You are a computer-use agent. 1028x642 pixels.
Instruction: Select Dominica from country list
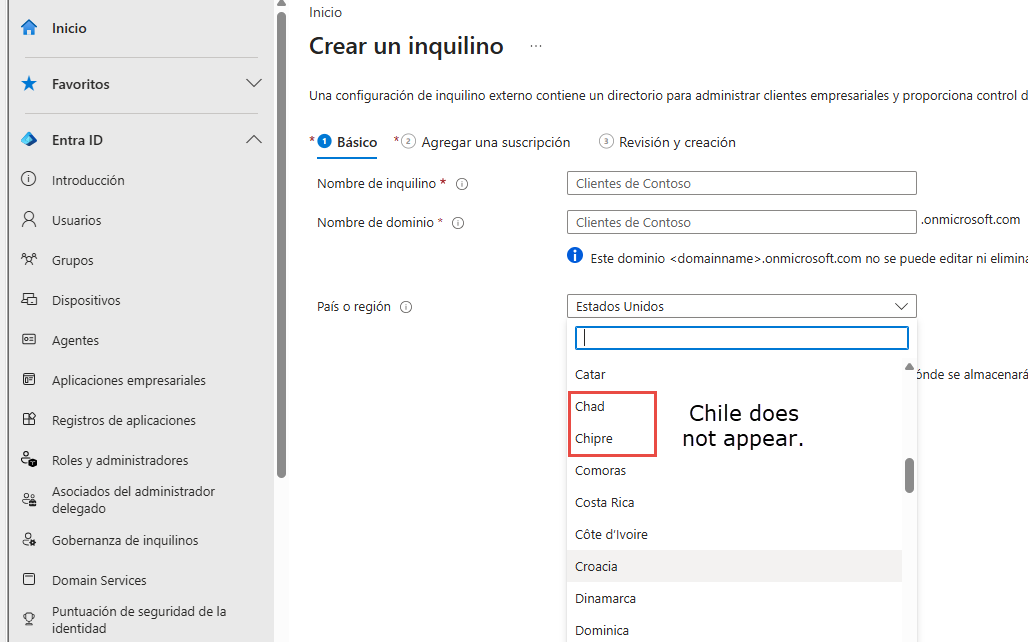coord(734,630)
